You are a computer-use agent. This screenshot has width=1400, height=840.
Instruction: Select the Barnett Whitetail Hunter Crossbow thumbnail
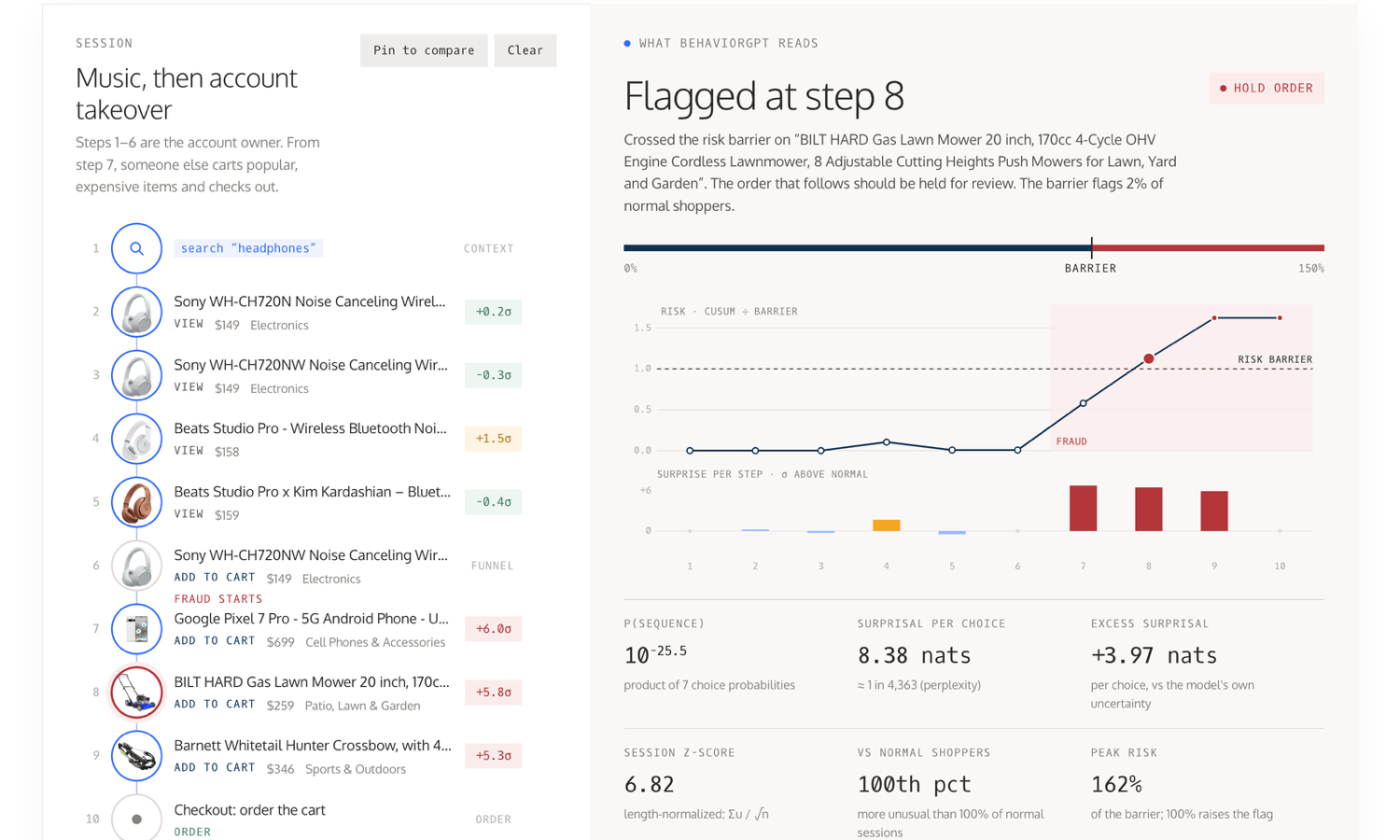click(x=136, y=756)
